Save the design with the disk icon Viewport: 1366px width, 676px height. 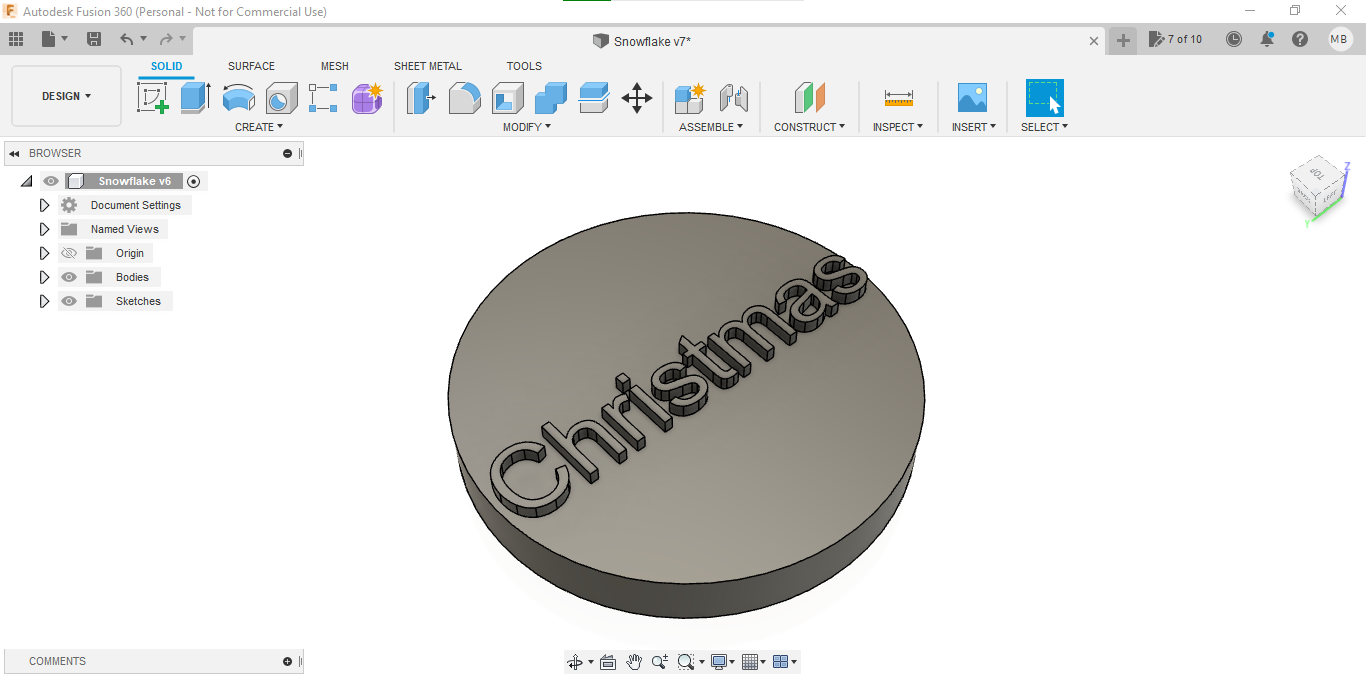click(x=94, y=39)
